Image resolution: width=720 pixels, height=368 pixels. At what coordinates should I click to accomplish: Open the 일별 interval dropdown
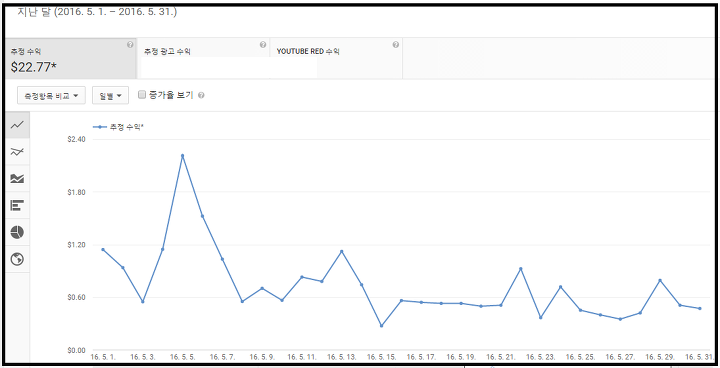(x=110, y=96)
